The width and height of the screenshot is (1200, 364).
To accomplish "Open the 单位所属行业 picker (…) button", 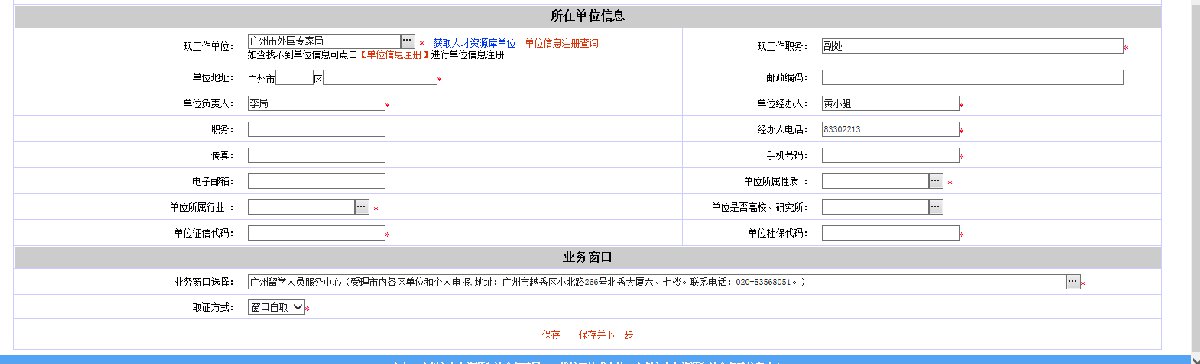I will click(362, 207).
